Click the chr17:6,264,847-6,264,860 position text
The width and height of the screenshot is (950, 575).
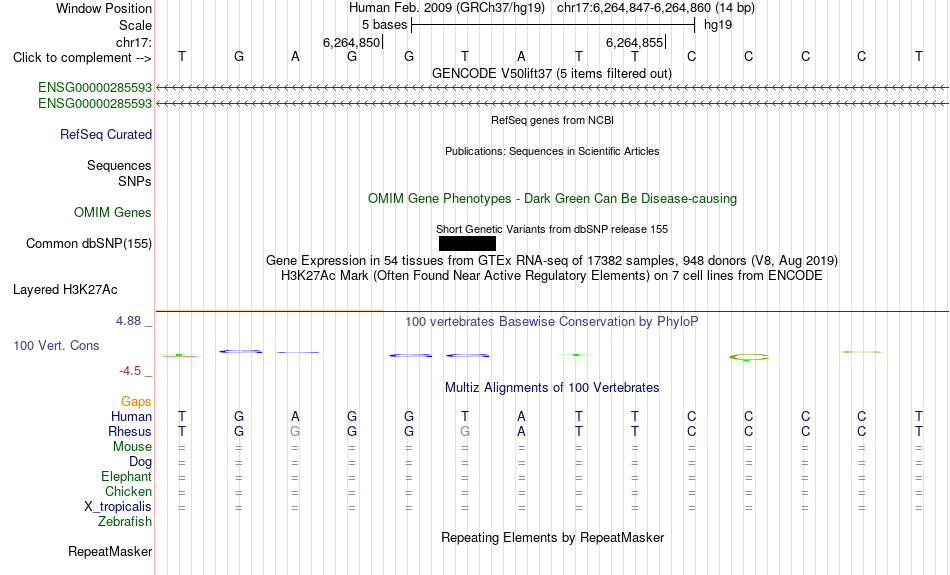pyautogui.click(x=656, y=8)
